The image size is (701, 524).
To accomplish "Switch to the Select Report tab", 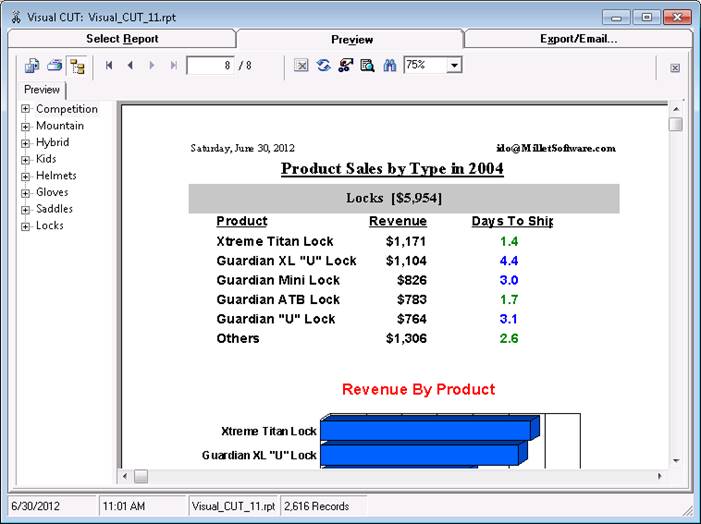I will click(x=122, y=39).
